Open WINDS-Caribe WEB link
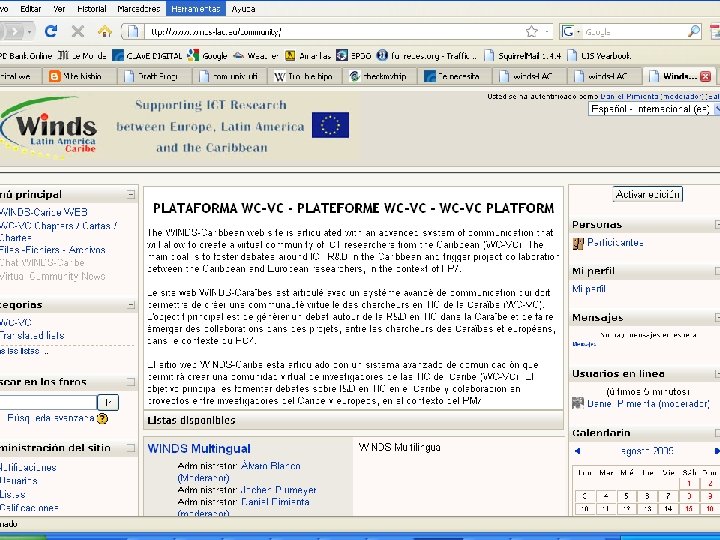This screenshot has height=540, width=720. tap(44, 212)
